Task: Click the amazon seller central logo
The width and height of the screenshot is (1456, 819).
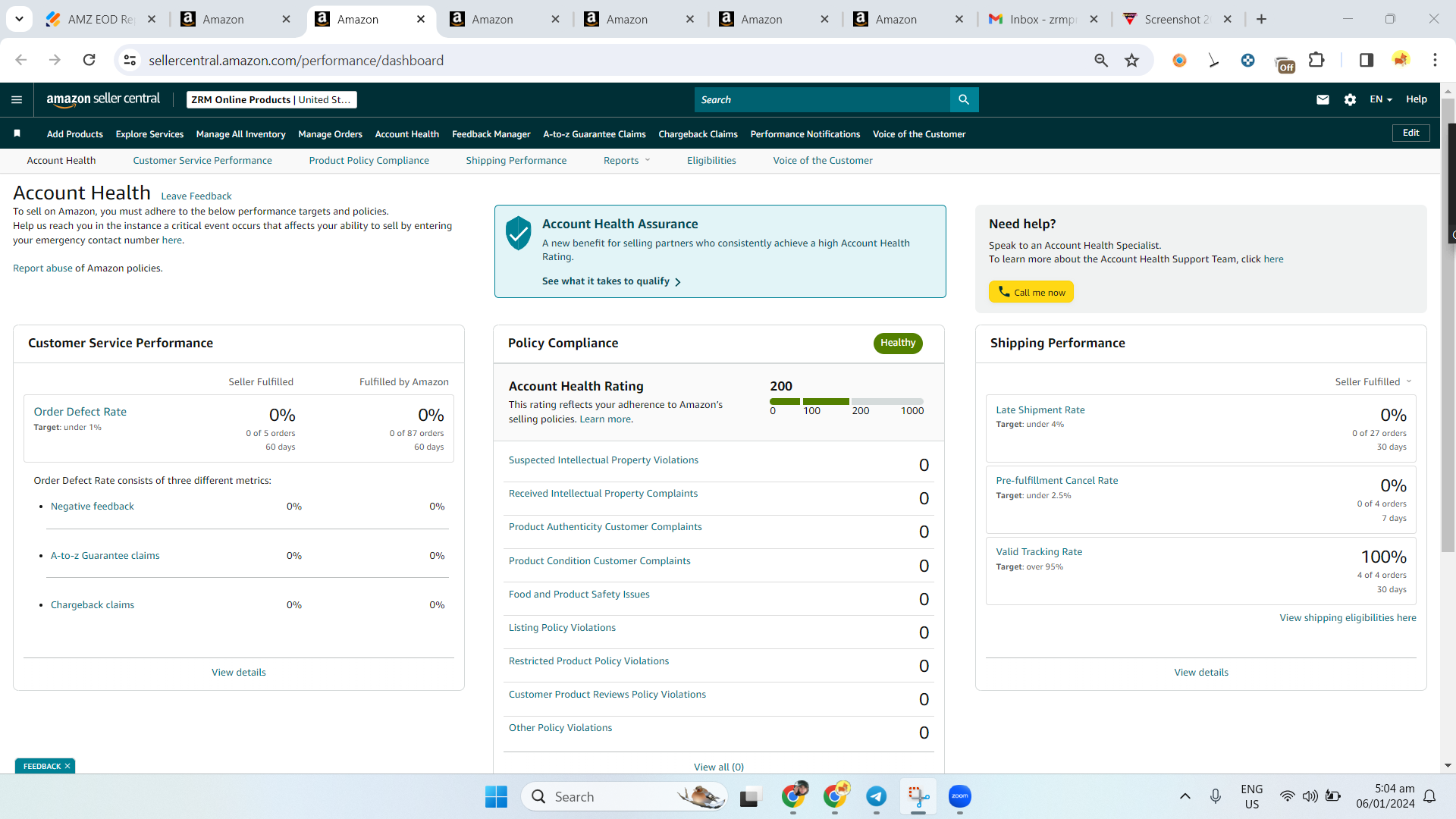Action: pos(103,99)
